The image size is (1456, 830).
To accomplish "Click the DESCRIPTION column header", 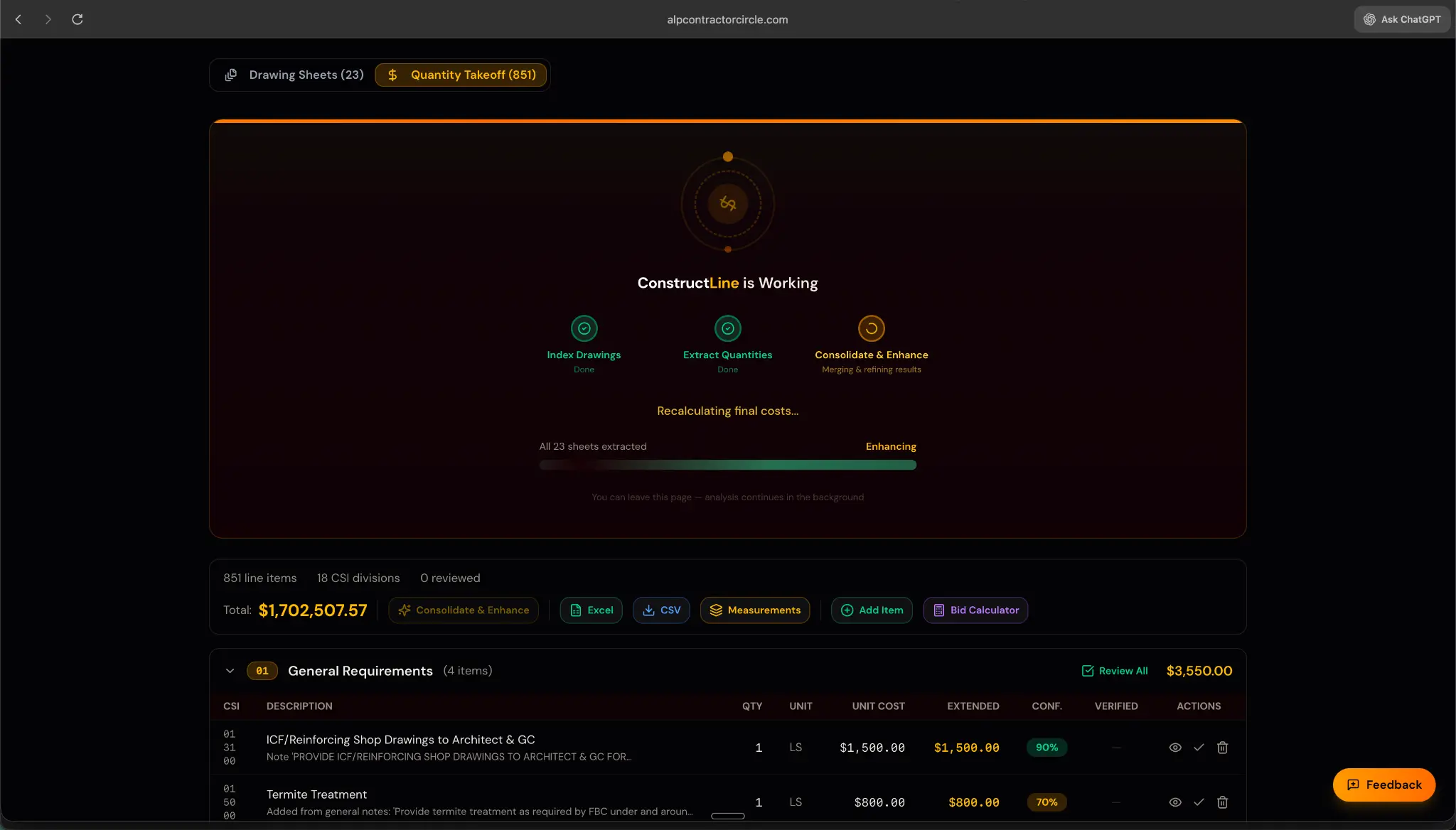I will (299, 706).
